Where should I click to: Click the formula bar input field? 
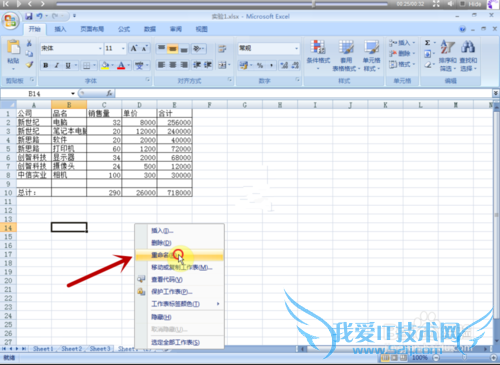click(303, 94)
